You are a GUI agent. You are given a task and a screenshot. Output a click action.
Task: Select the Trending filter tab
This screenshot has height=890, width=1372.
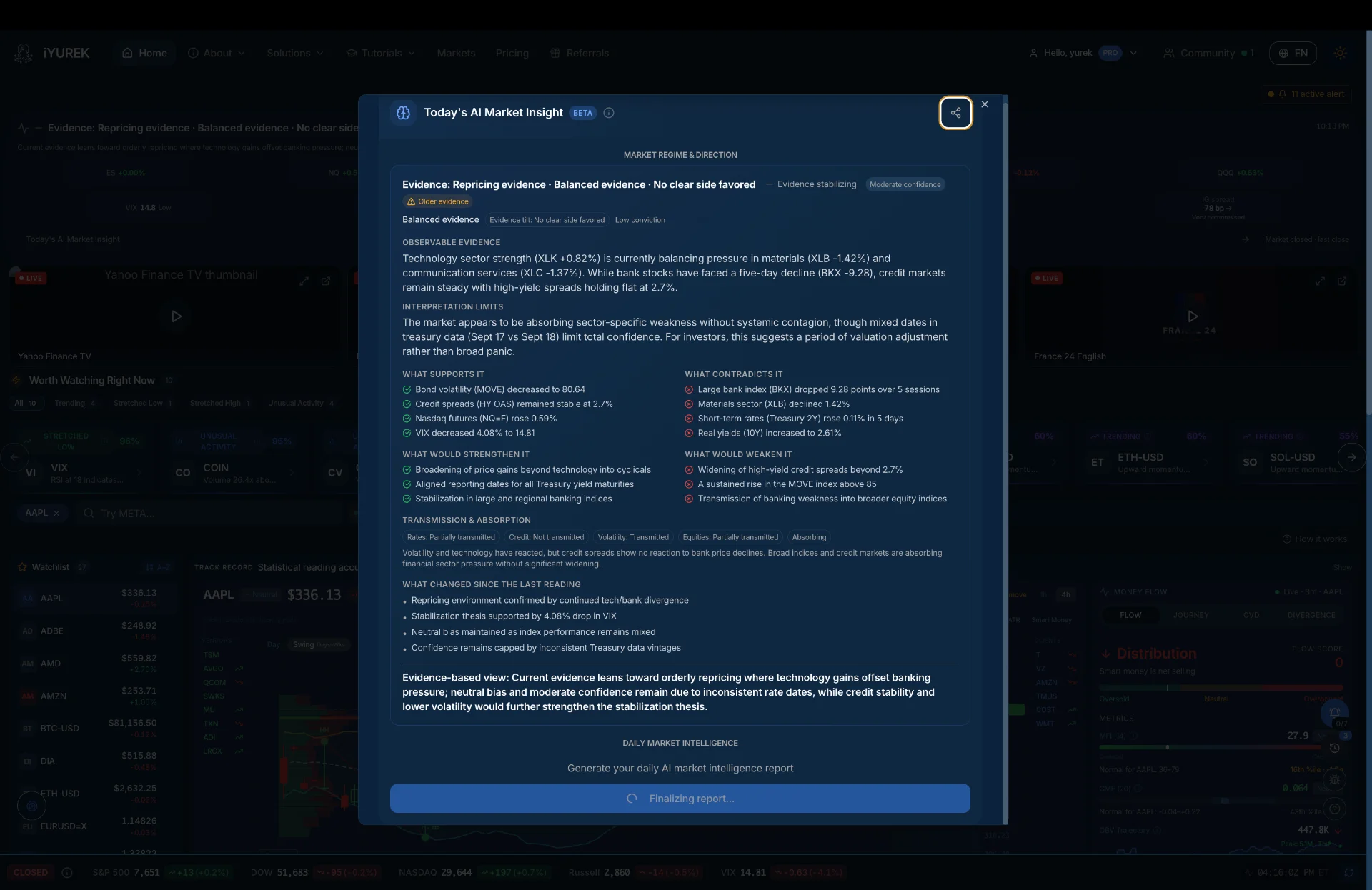(x=75, y=404)
